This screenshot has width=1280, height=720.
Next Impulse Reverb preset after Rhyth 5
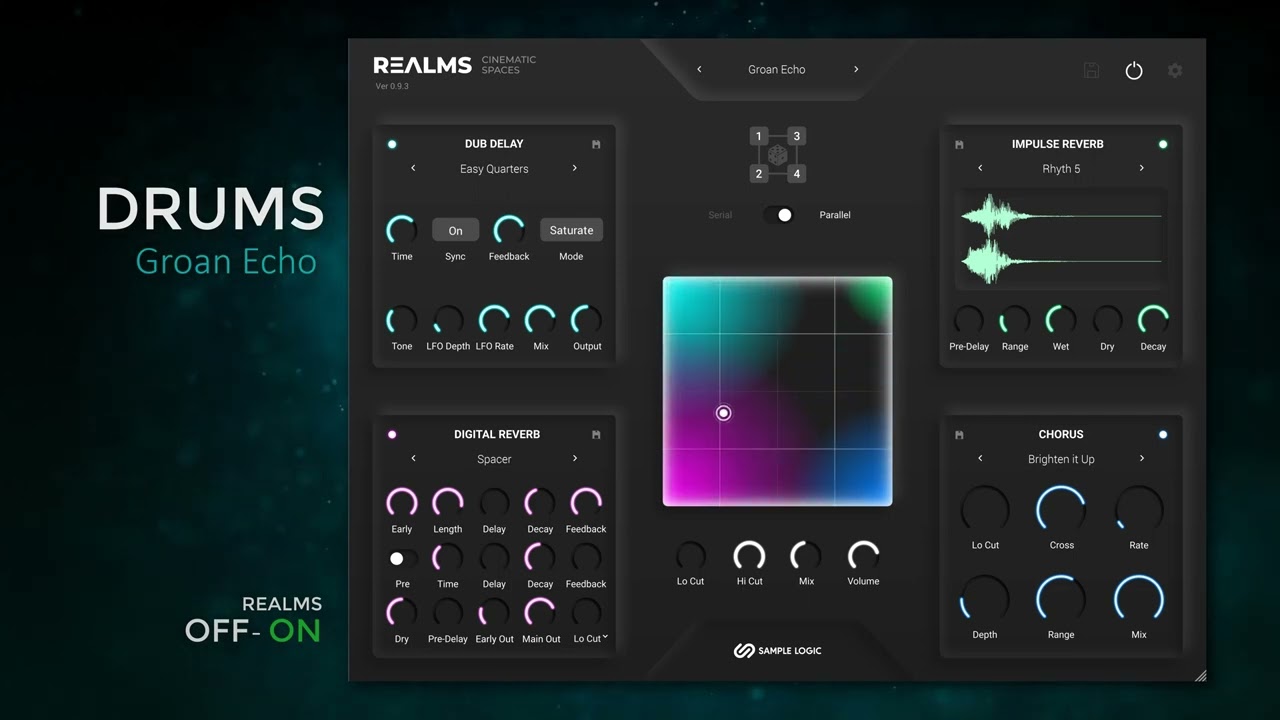tap(1142, 168)
